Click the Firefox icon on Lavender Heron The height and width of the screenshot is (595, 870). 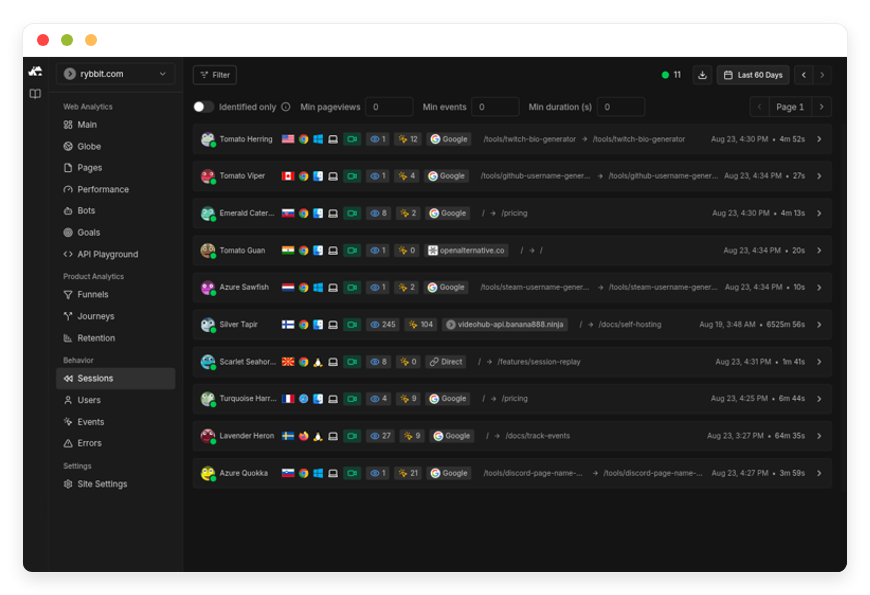click(304, 436)
